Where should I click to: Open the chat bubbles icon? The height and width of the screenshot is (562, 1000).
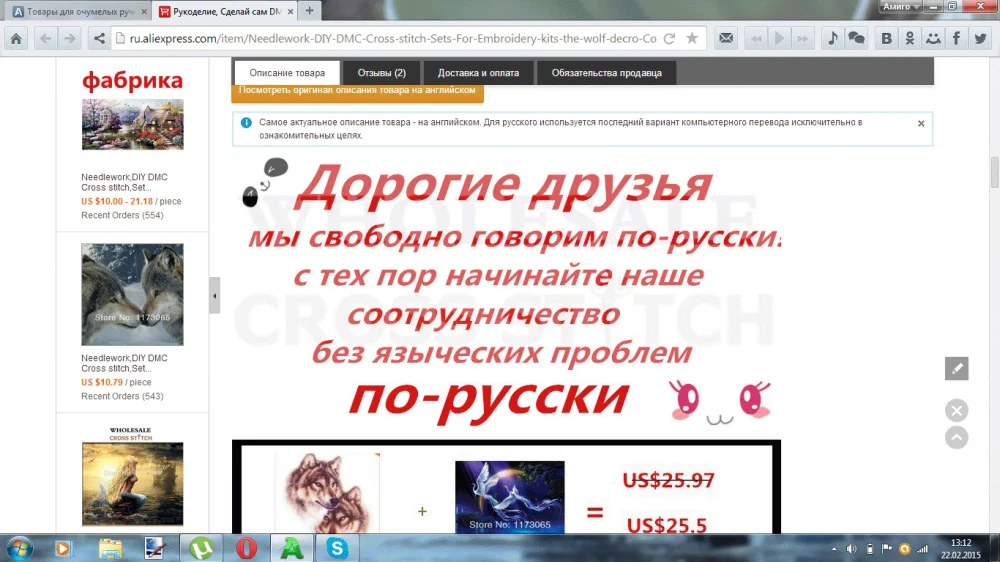(857, 38)
